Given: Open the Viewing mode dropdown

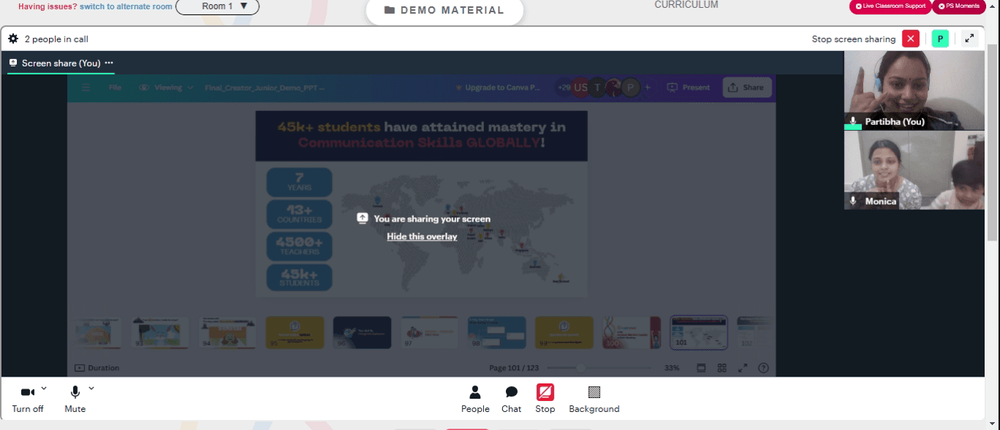Looking at the screenshot, I should click(x=166, y=87).
